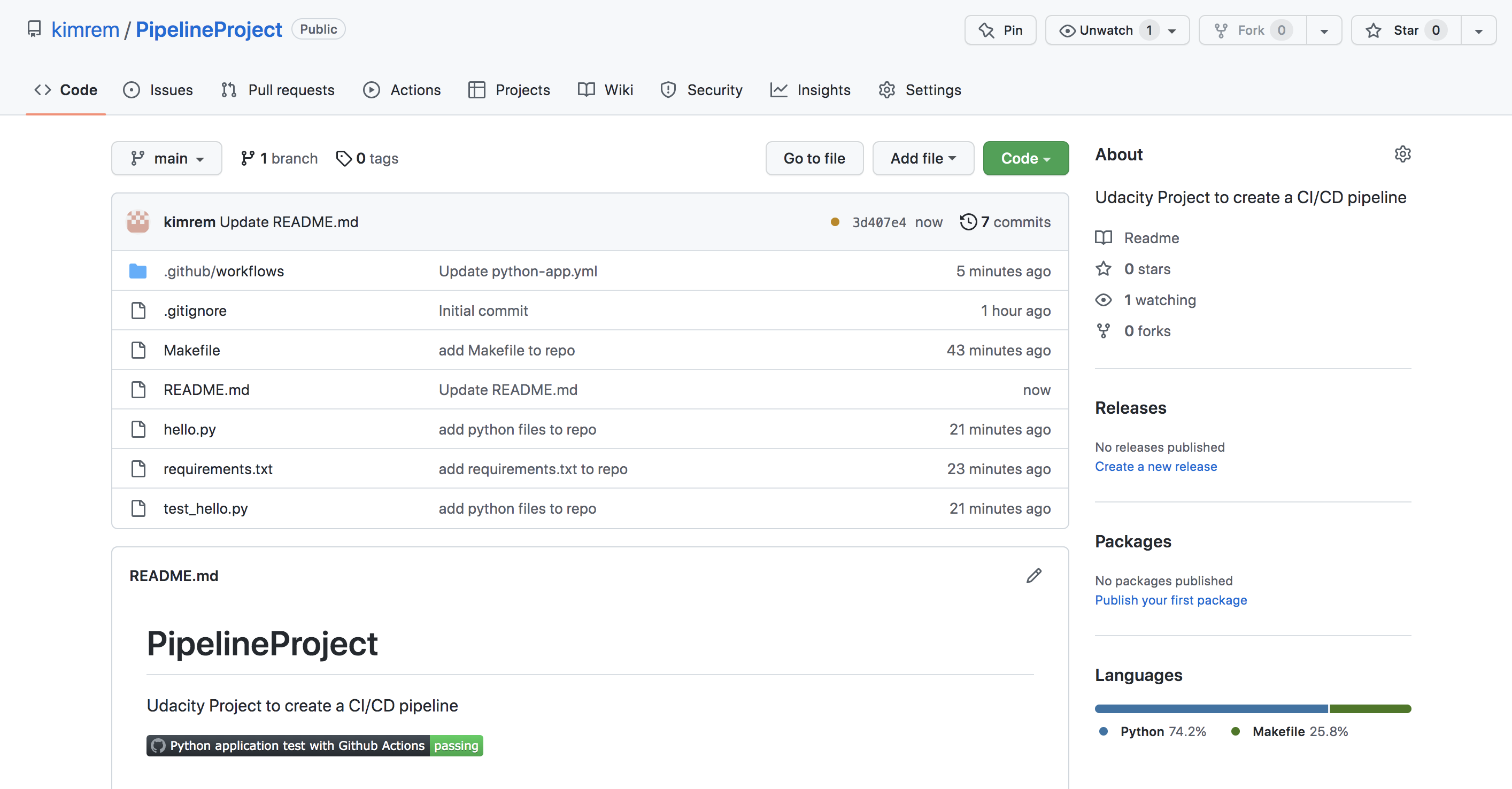Image resolution: width=1512 pixels, height=789 pixels.
Task: Click the kimrem avatar next to latest commit
Action: tap(138, 222)
